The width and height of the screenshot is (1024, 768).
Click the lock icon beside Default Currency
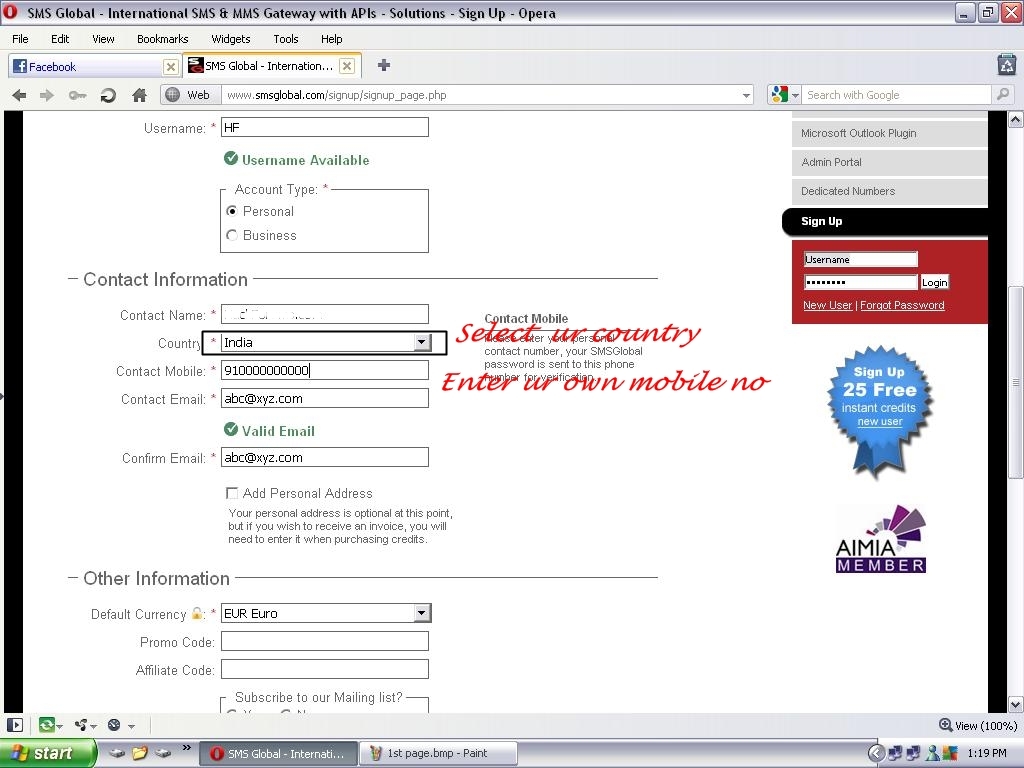(x=197, y=613)
